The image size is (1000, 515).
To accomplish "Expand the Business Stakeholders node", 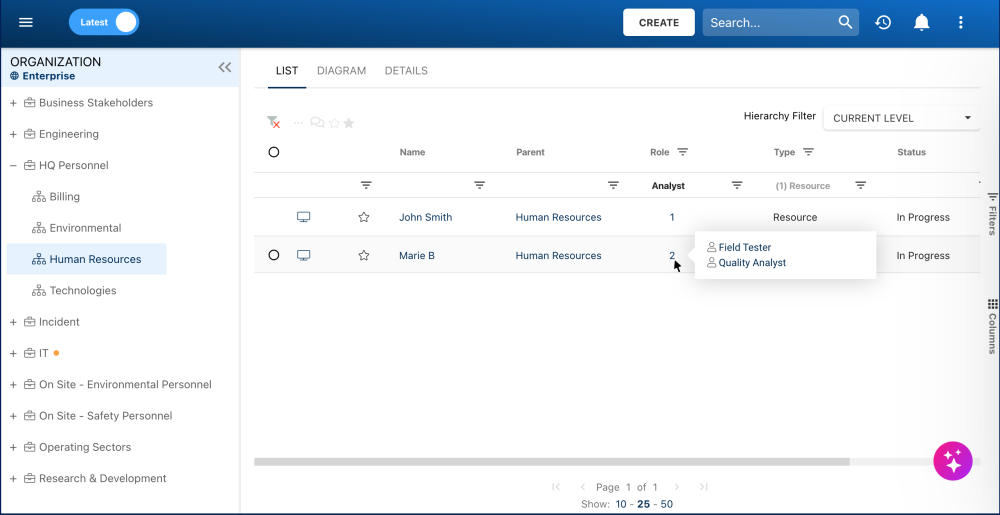I will point(13,103).
